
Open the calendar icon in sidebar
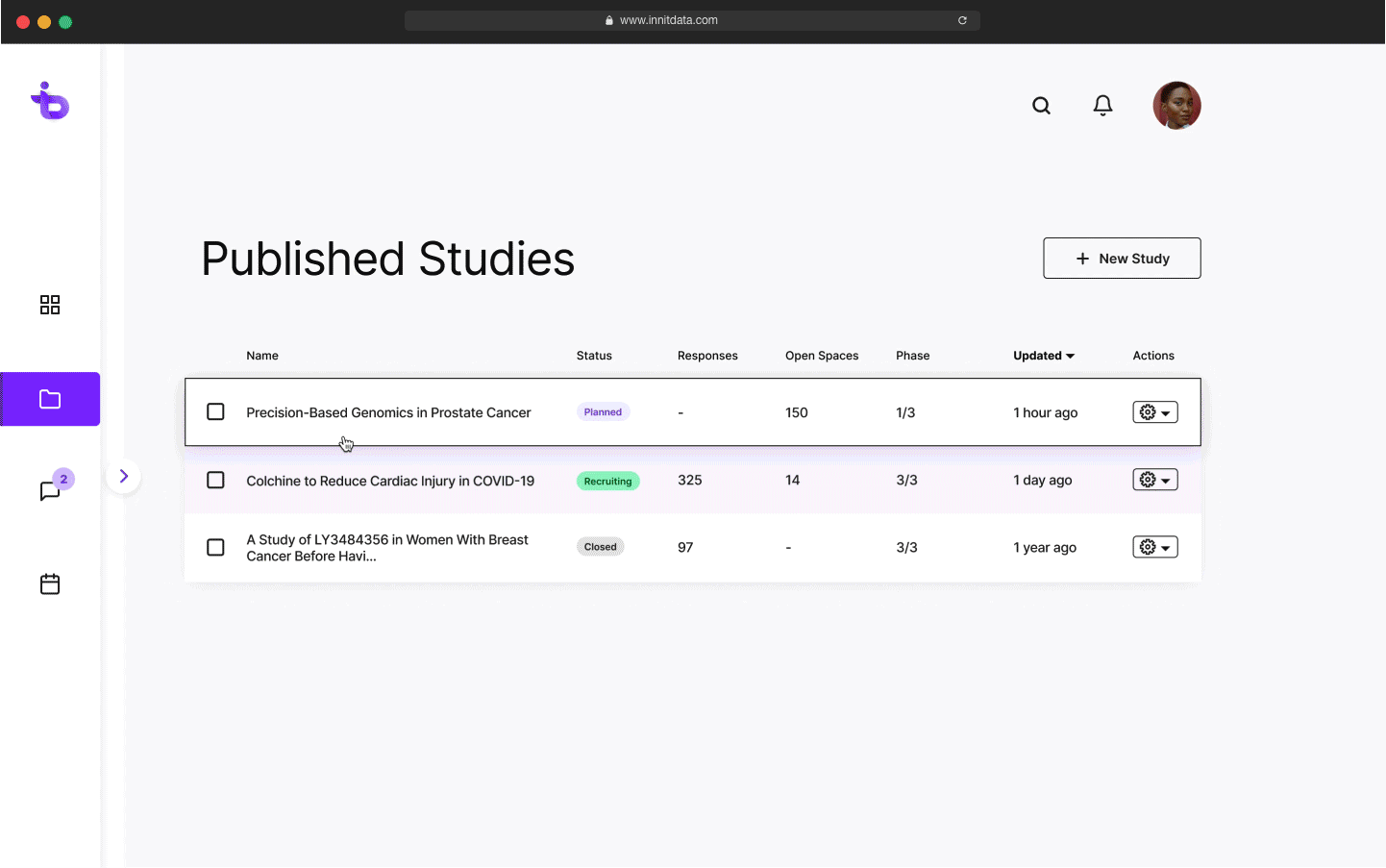(x=50, y=583)
